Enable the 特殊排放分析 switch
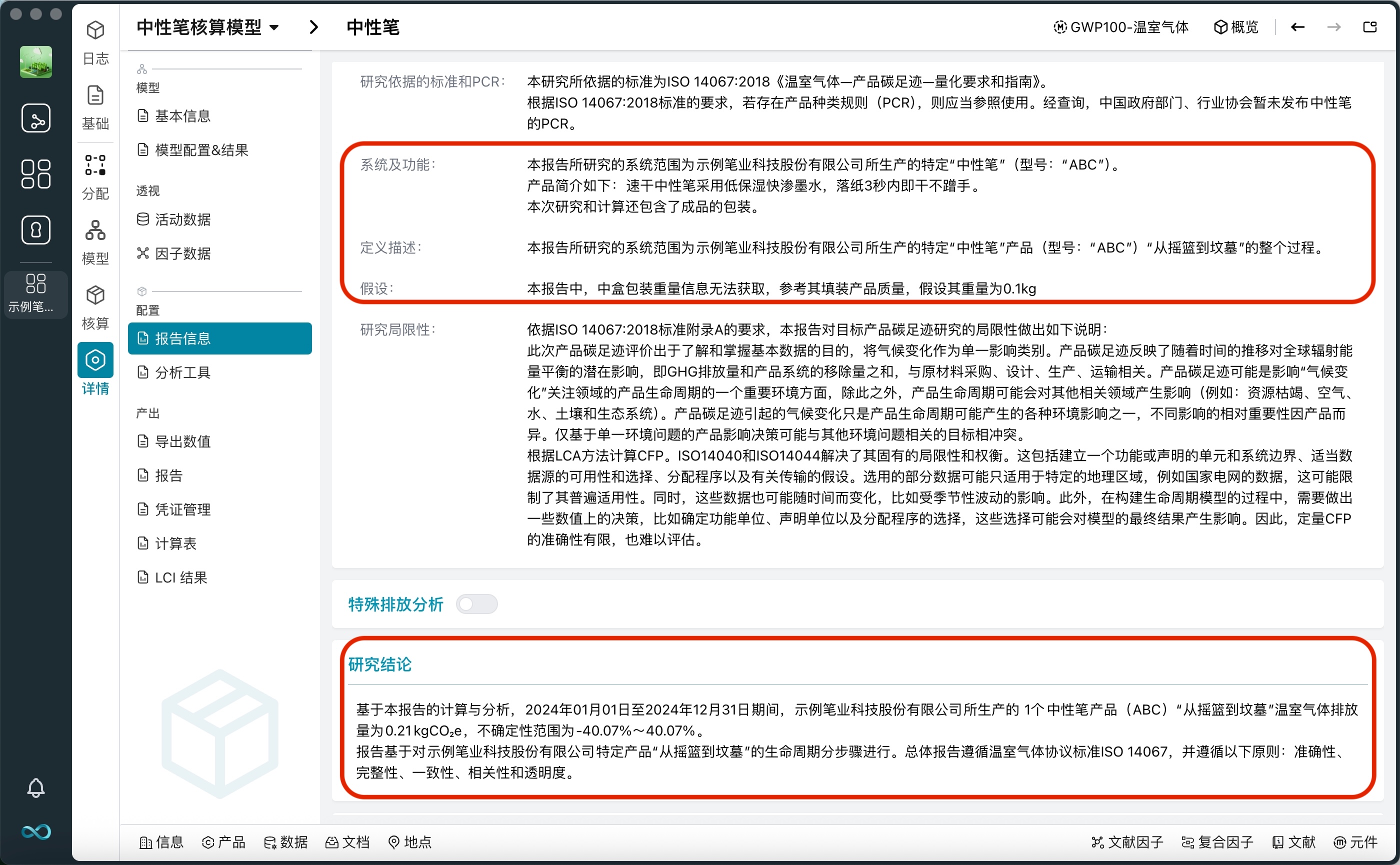 476,603
